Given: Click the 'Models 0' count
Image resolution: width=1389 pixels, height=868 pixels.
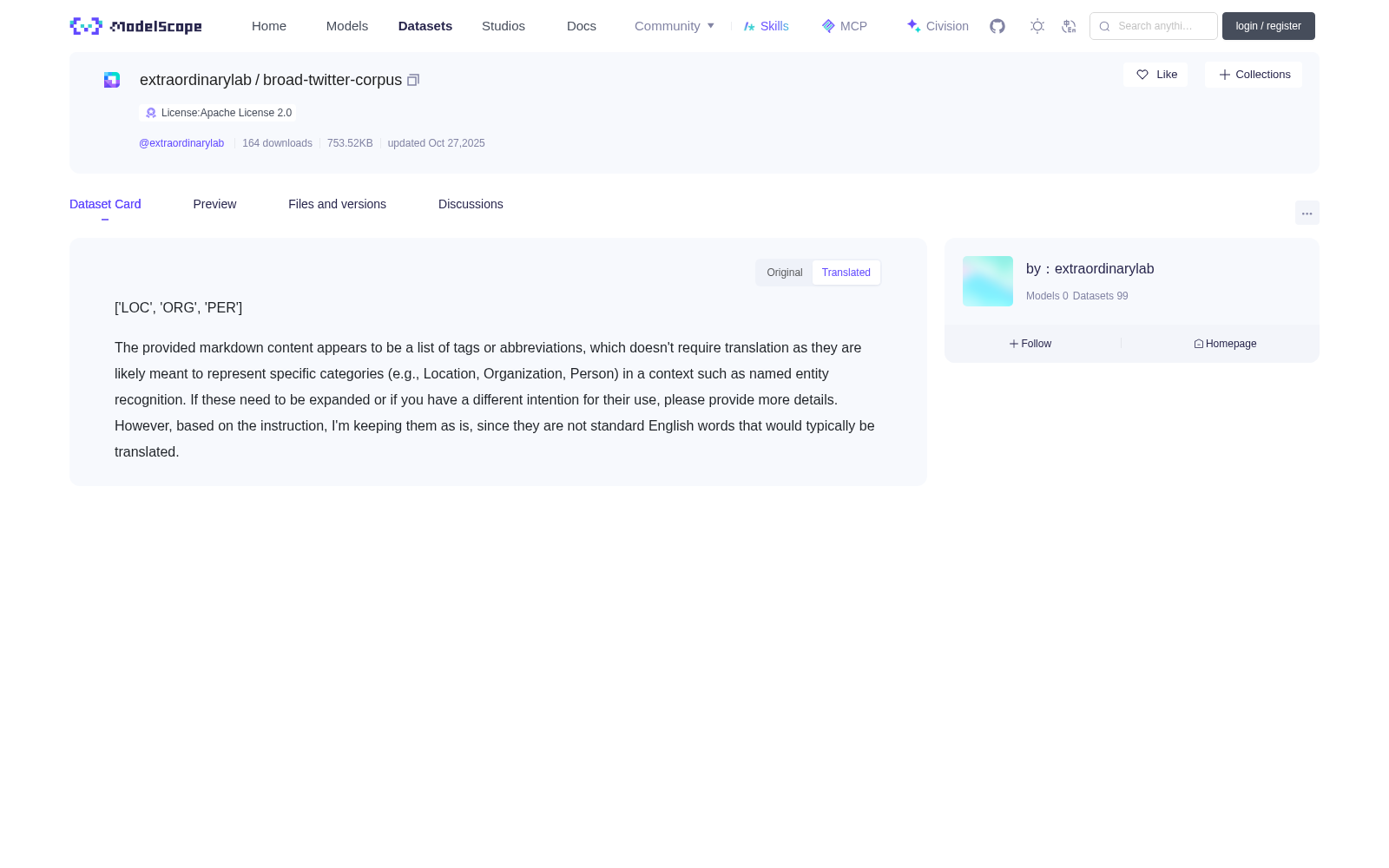Looking at the screenshot, I should [x=1047, y=296].
